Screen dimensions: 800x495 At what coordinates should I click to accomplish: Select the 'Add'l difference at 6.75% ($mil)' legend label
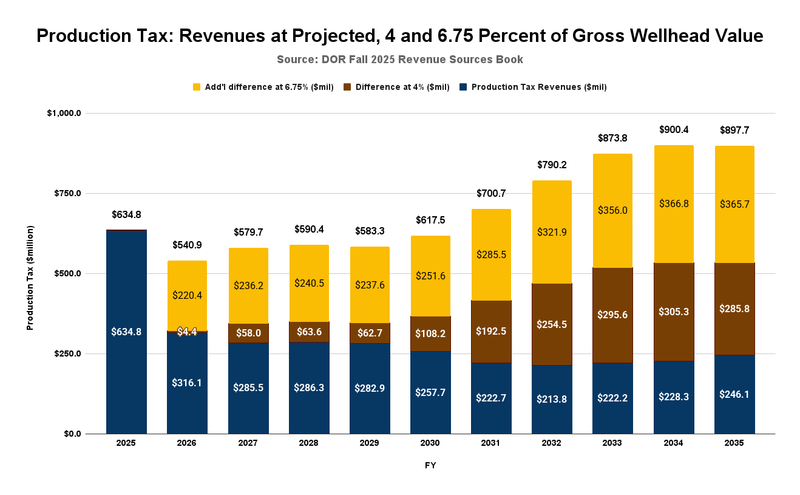269,87
